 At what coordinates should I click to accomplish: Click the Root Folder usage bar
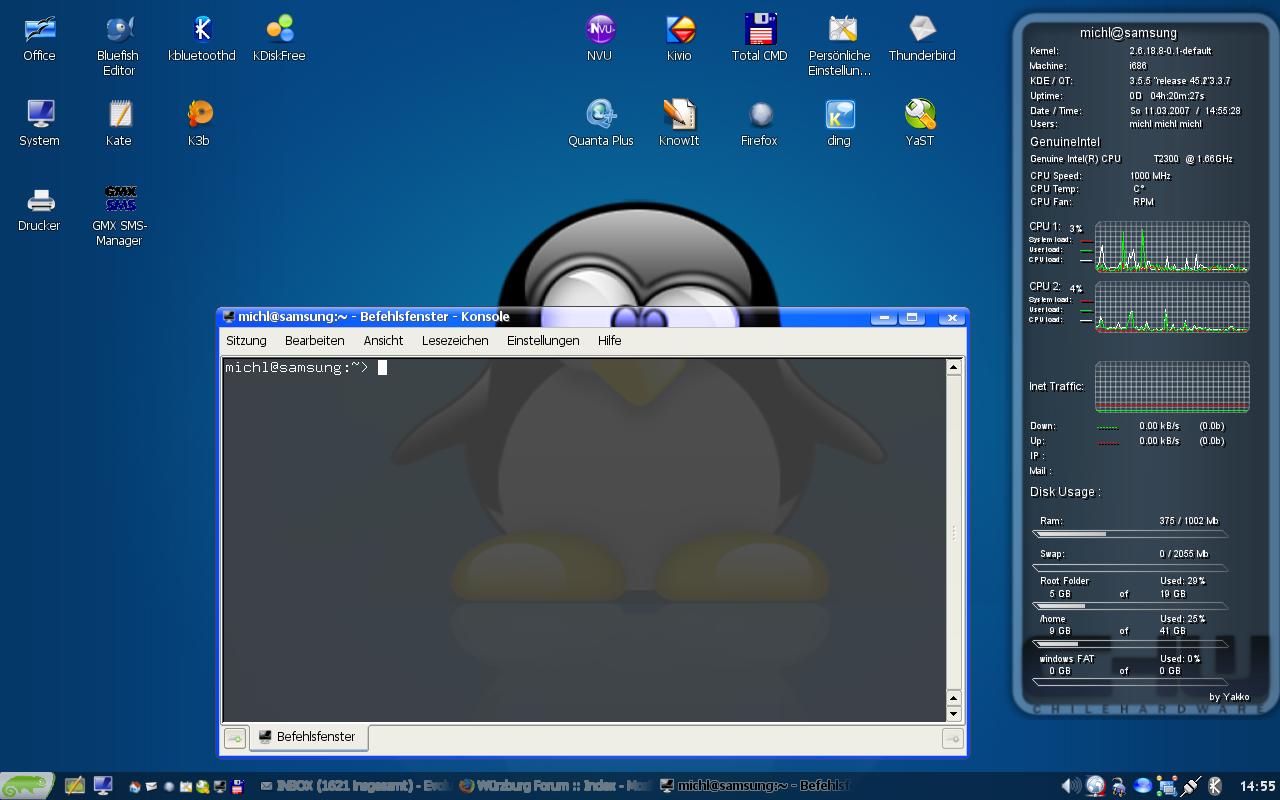pyautogui.click(x=1130, y=606)
